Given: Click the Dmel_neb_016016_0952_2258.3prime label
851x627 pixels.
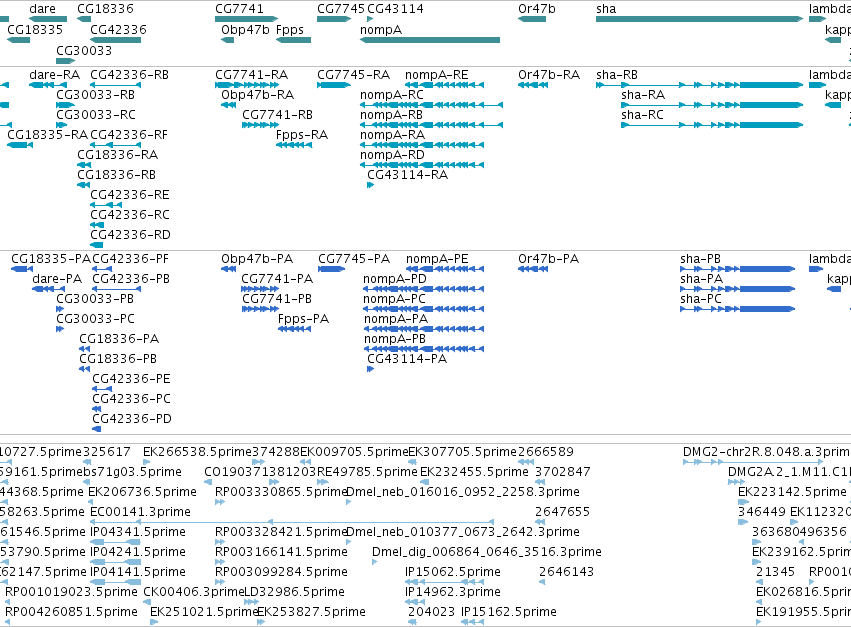Looking at the screenshot, I should (463, 491).
